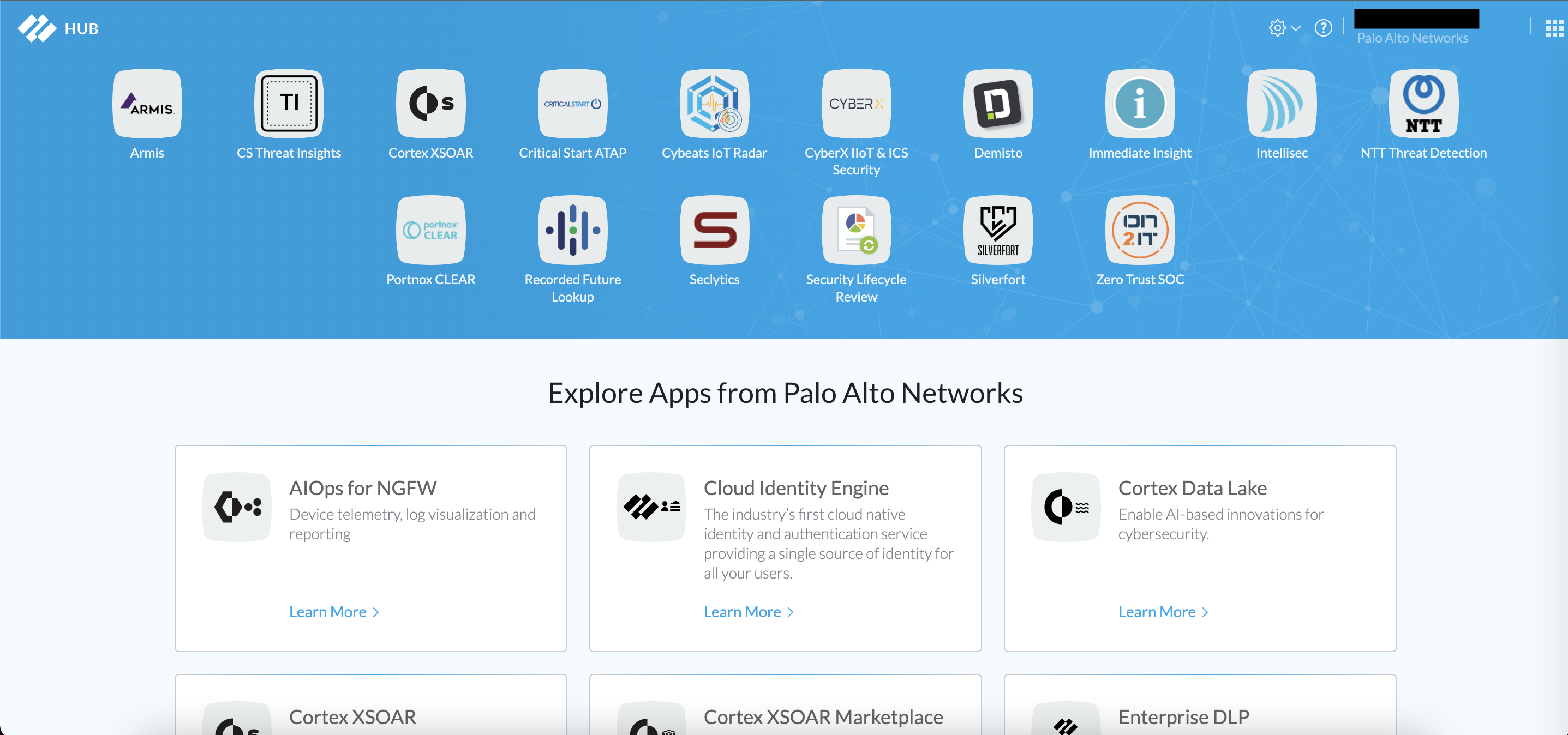Click the Cybeats IoT Radar icon
The width and height of the screenshot is (1568, 735).
click(714, 104)
